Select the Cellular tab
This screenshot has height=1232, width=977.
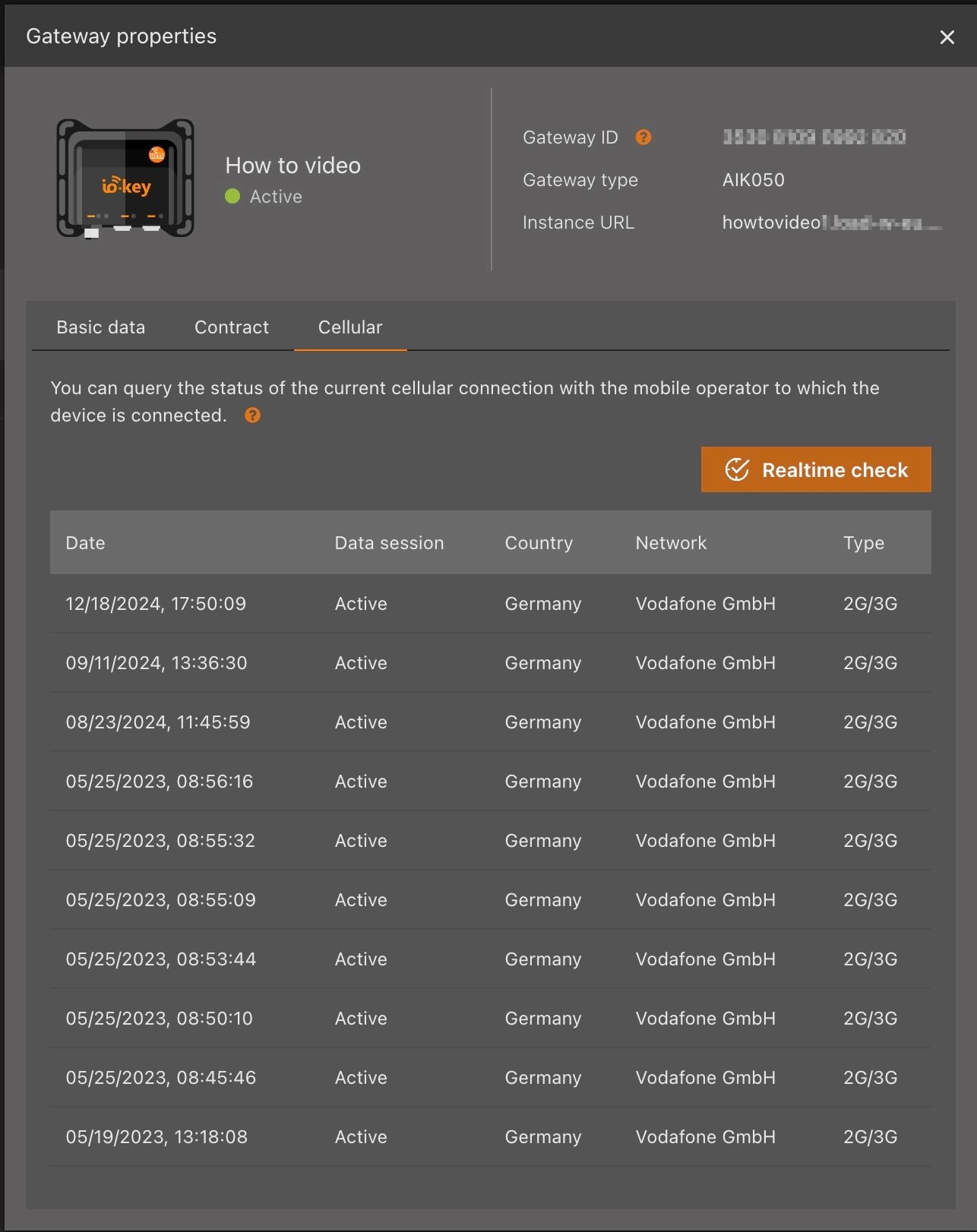350,327
